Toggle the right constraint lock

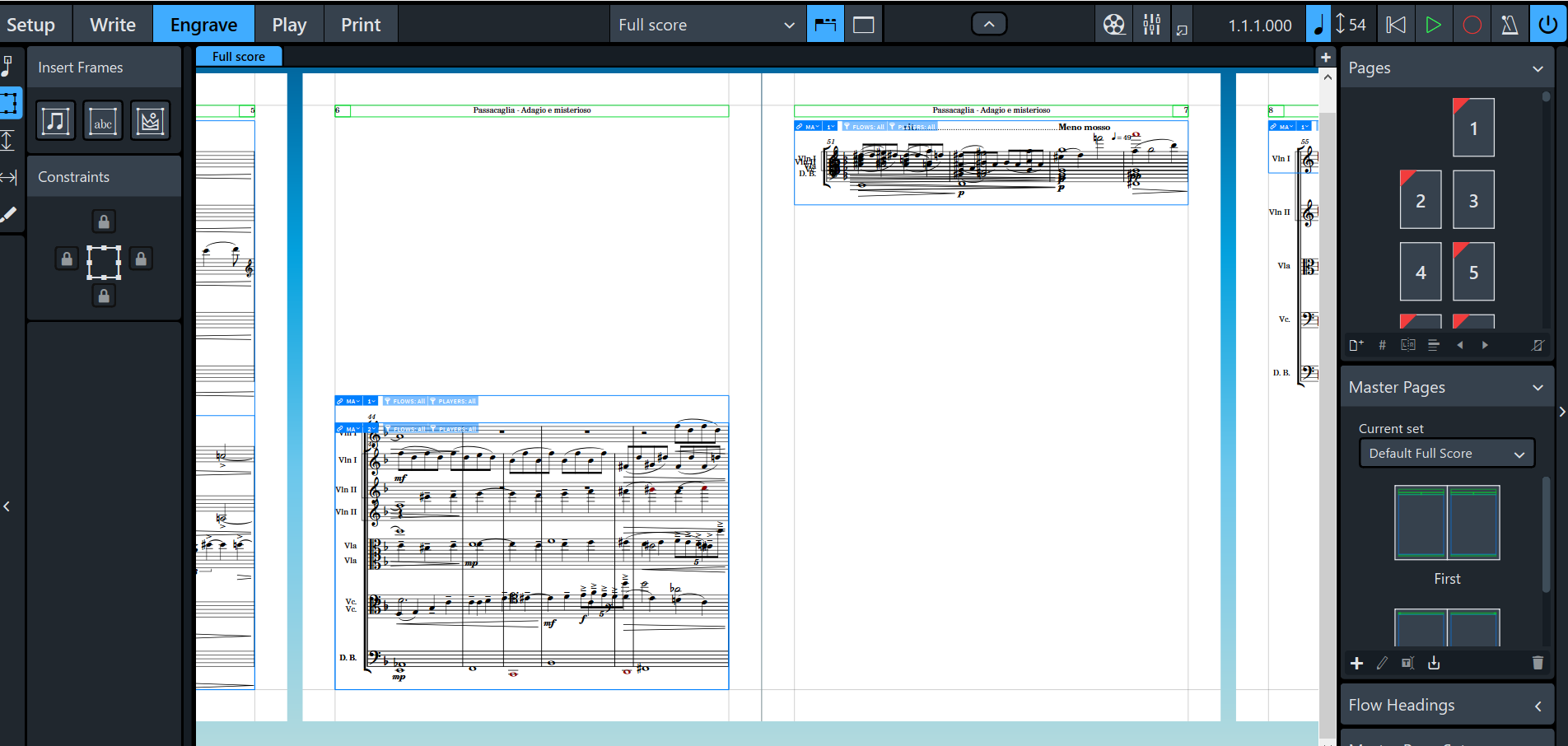141,259
